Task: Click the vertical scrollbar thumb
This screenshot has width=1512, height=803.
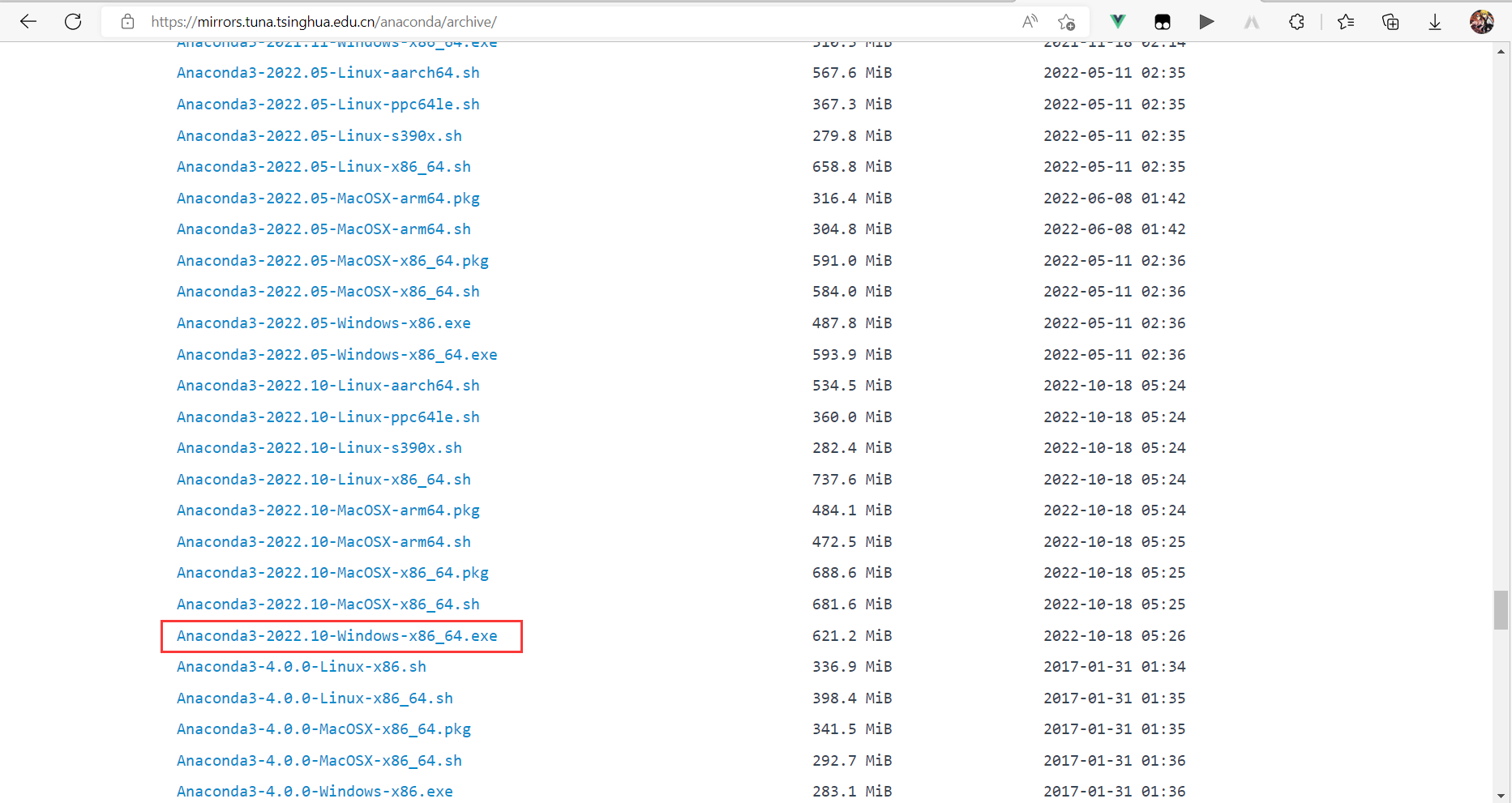Action: tap(1501, 610)
